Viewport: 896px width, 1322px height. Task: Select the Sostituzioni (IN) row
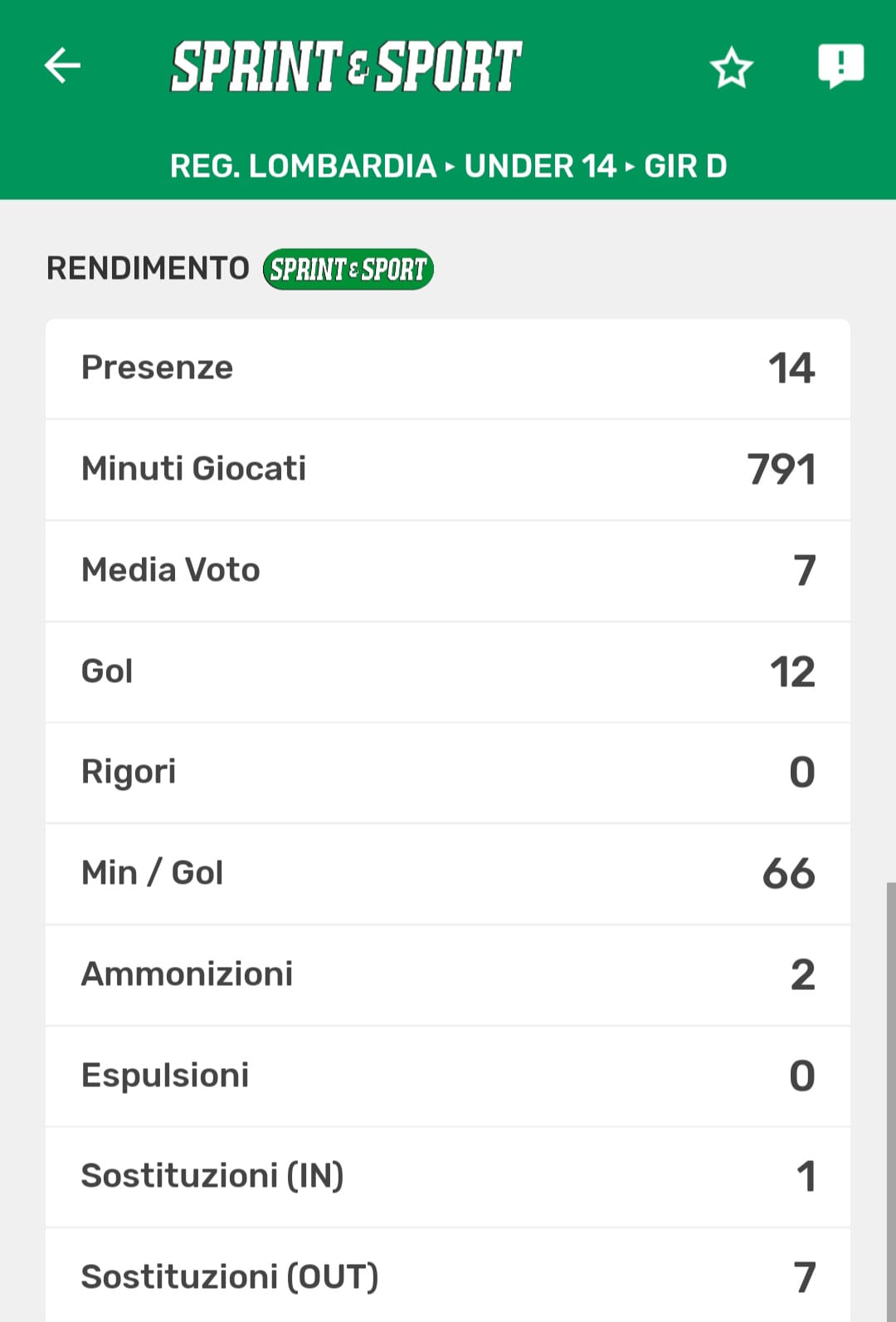click(x=448, y=1177)
